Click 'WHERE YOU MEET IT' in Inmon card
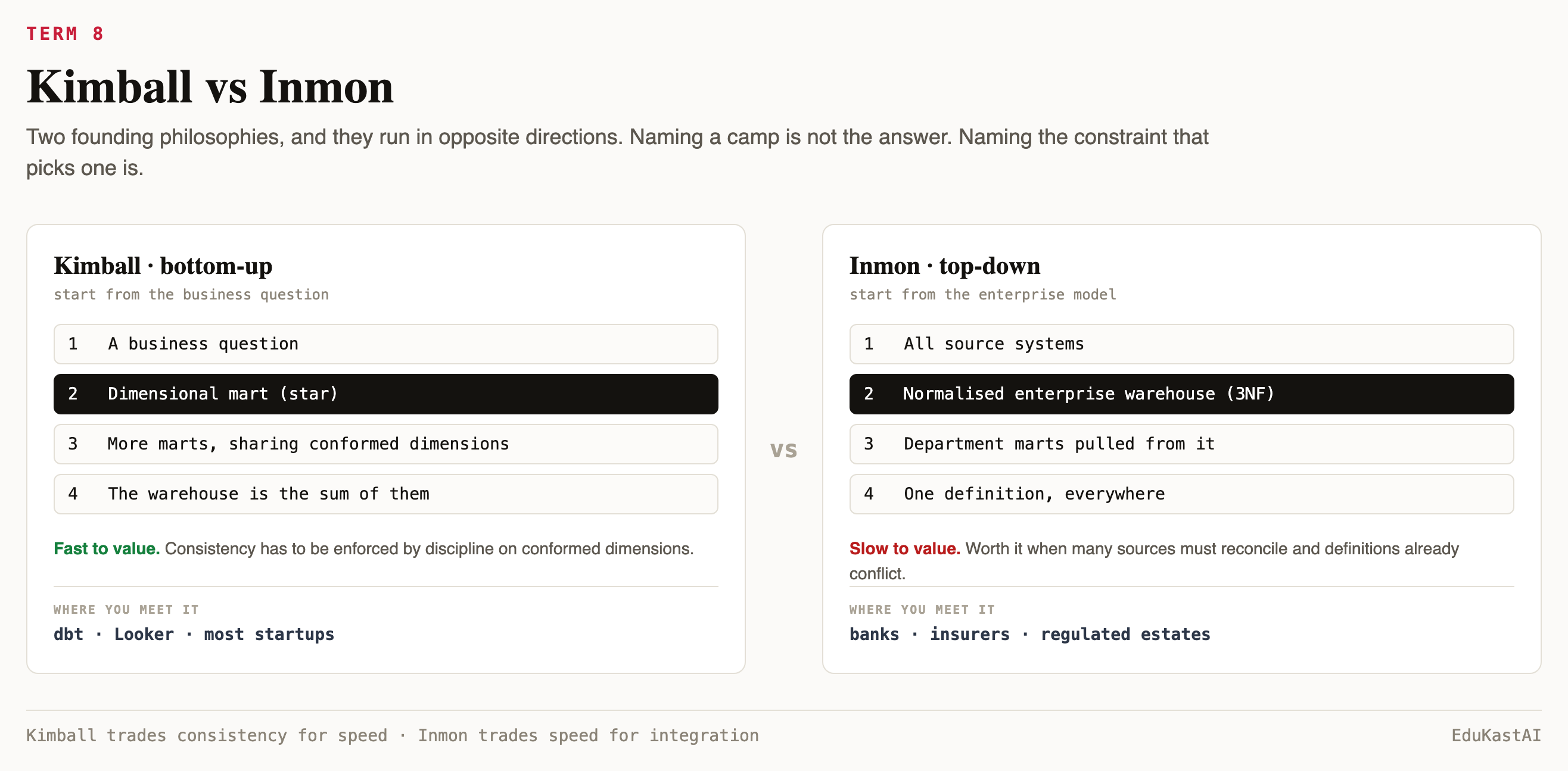The height and width of the screenshot is (771, 1568). click(922, 609)
